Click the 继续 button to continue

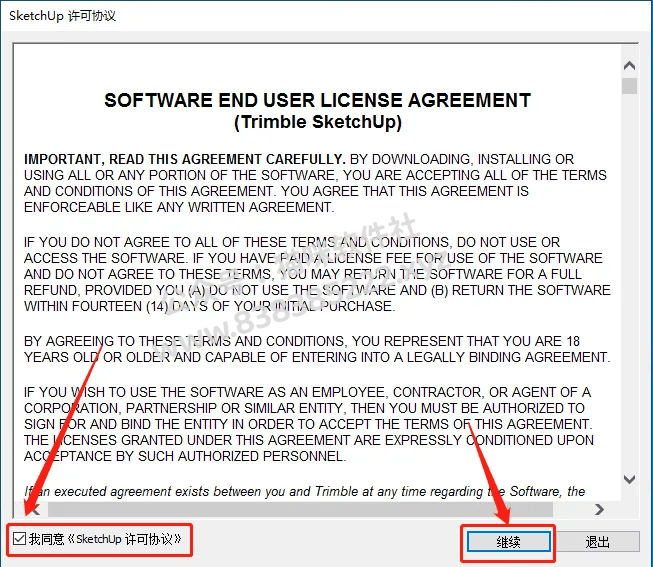(x=508, y=542)
